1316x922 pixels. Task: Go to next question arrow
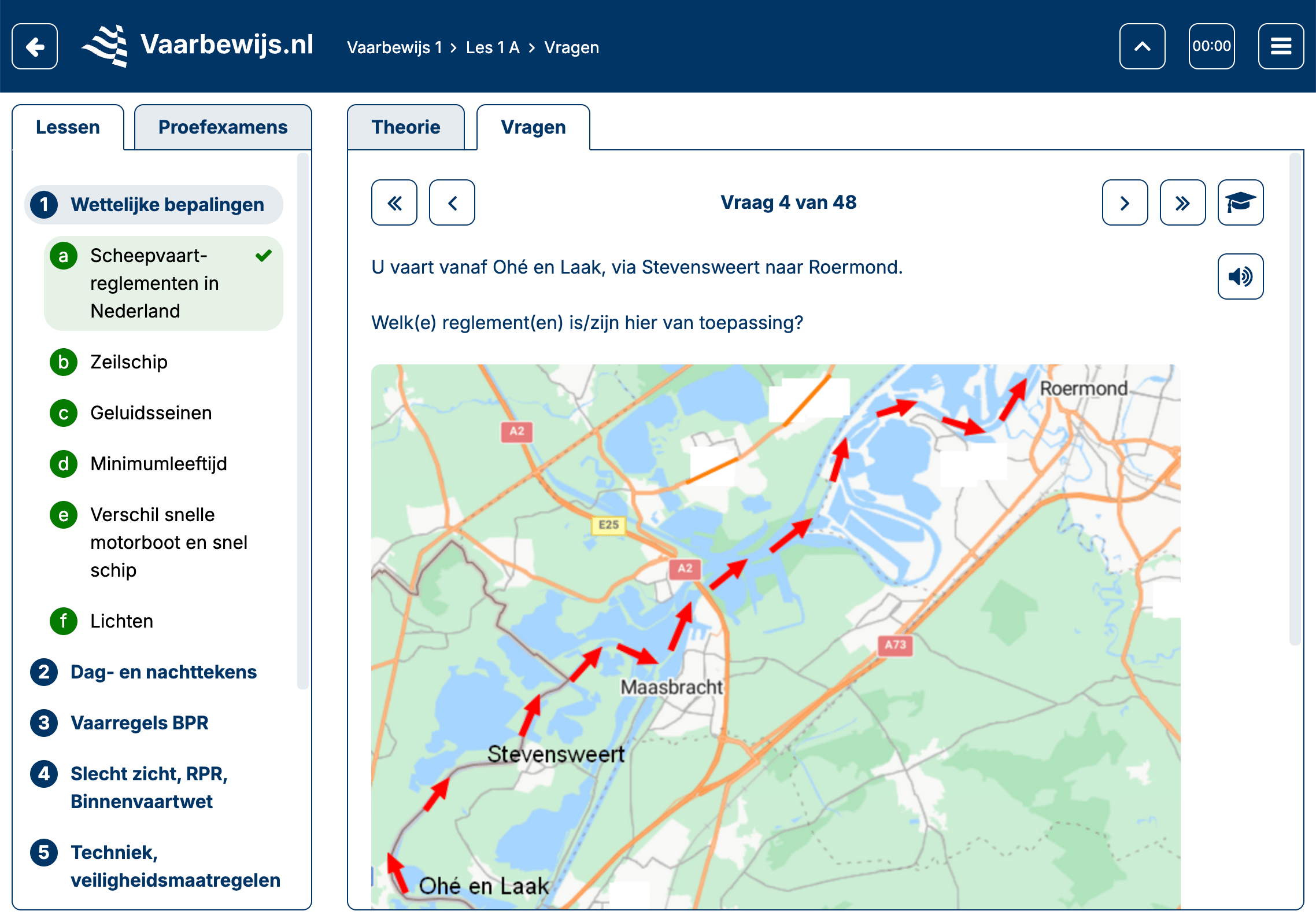pos(1125,202)
